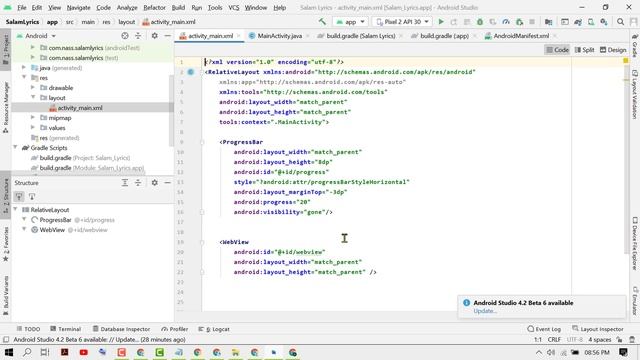The height and width of the screenshot is (360, 640).
Task: Collapse all nodes in Structure panel
Action: click(138, 182)
